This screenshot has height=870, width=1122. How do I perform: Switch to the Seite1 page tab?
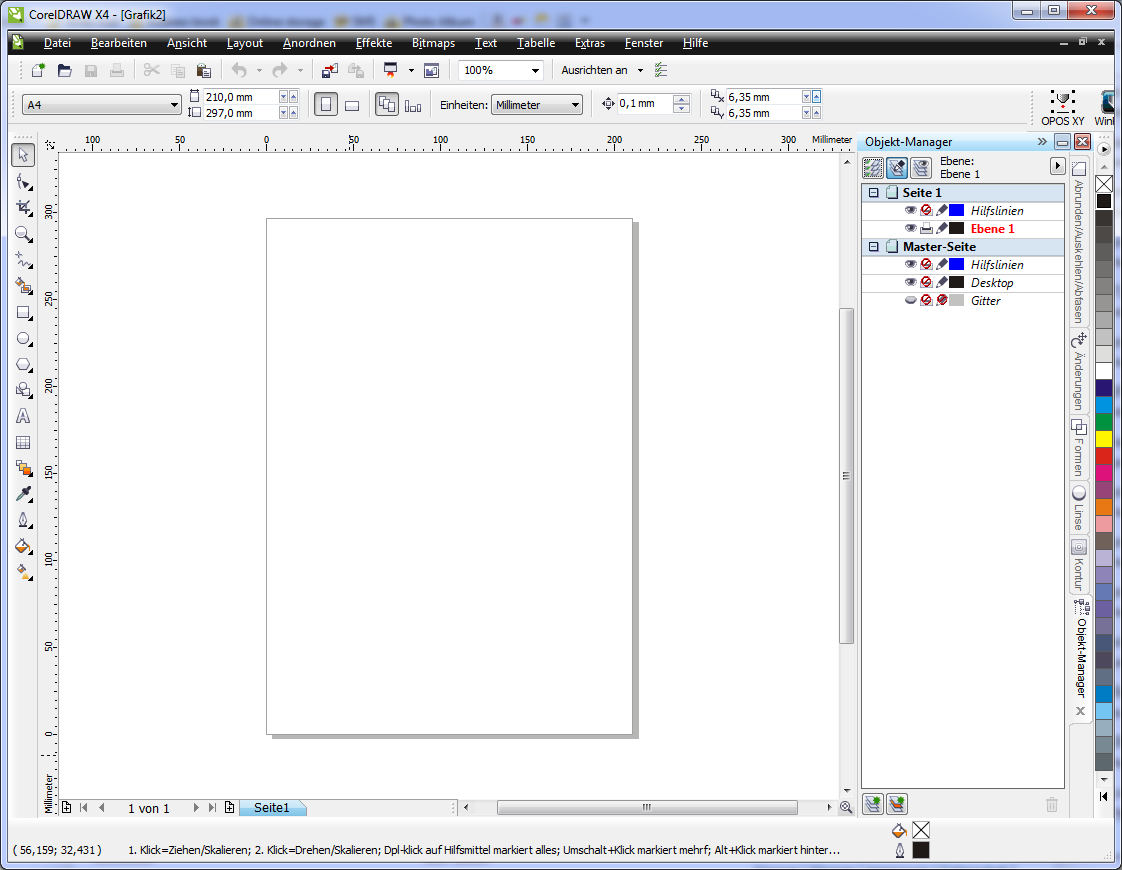271,808
